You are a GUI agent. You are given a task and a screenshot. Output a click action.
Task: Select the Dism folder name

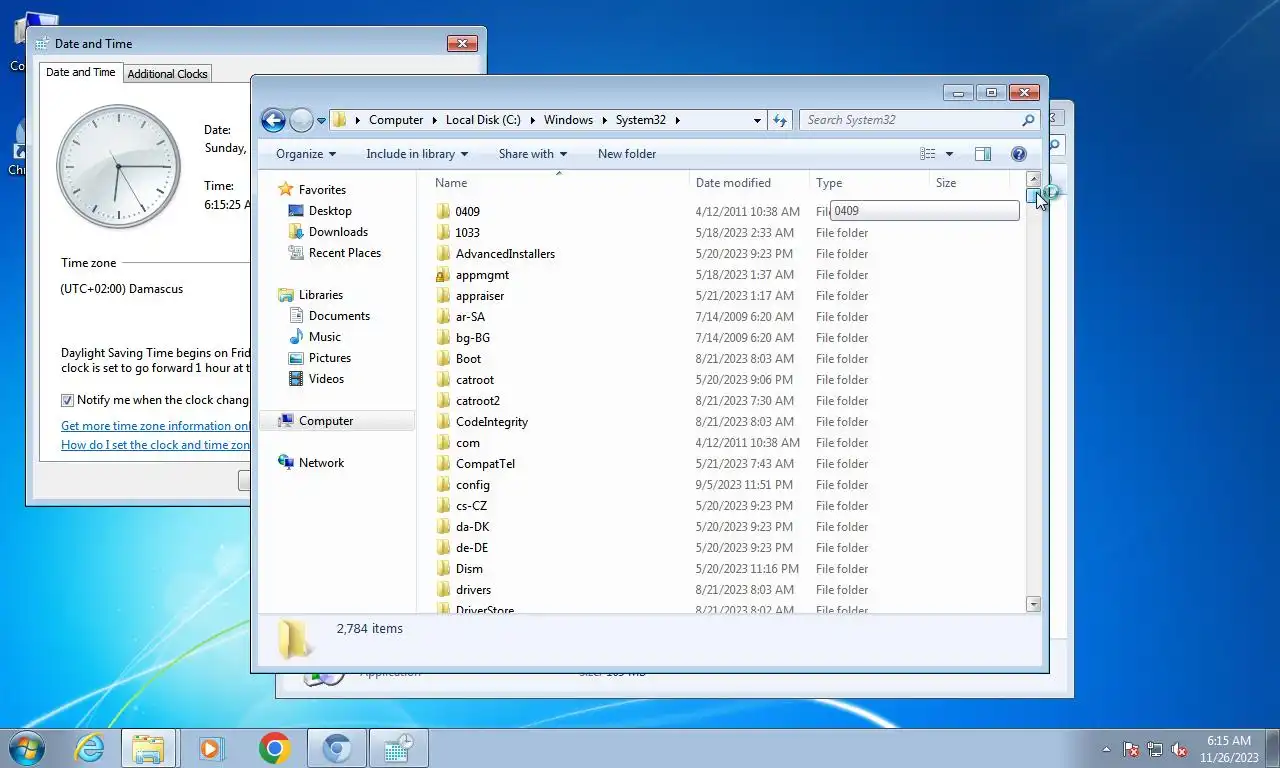coord(469,569)
